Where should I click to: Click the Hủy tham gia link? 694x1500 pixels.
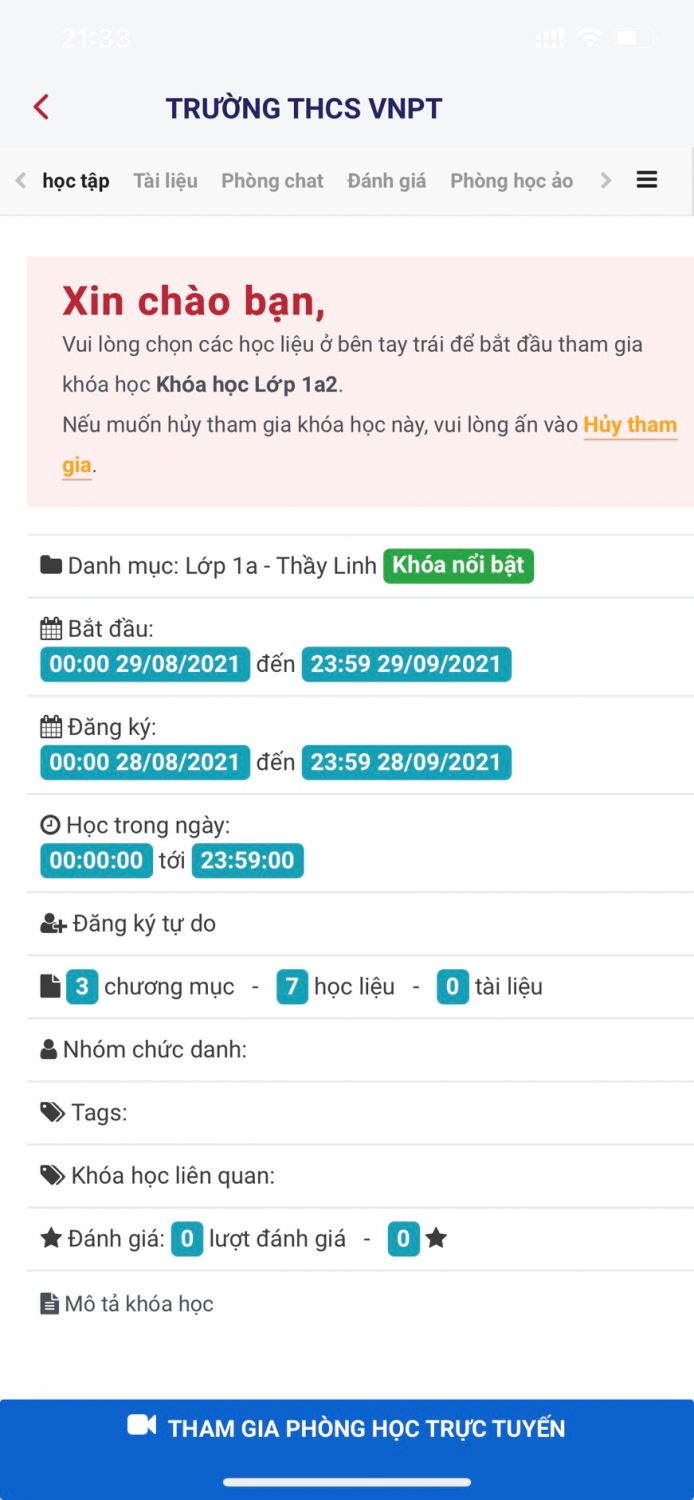[x=630, y=425]
